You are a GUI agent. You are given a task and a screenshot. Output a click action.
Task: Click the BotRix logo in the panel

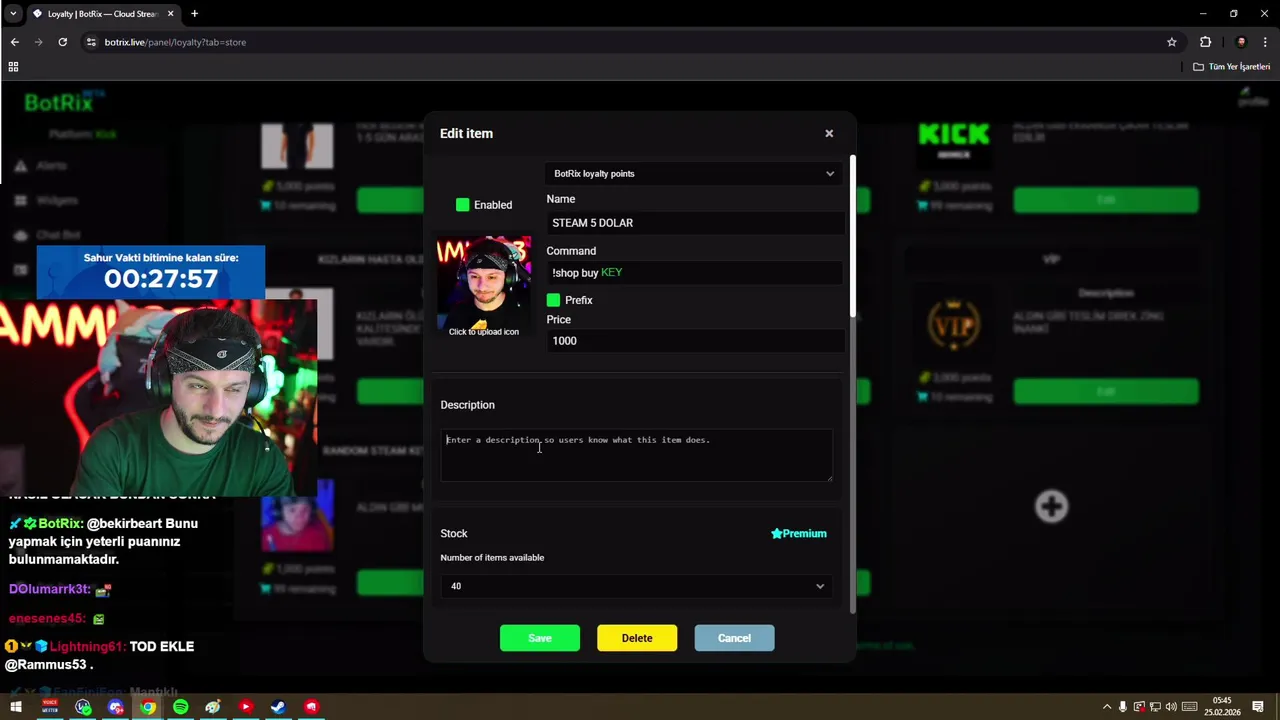[62, 102]
